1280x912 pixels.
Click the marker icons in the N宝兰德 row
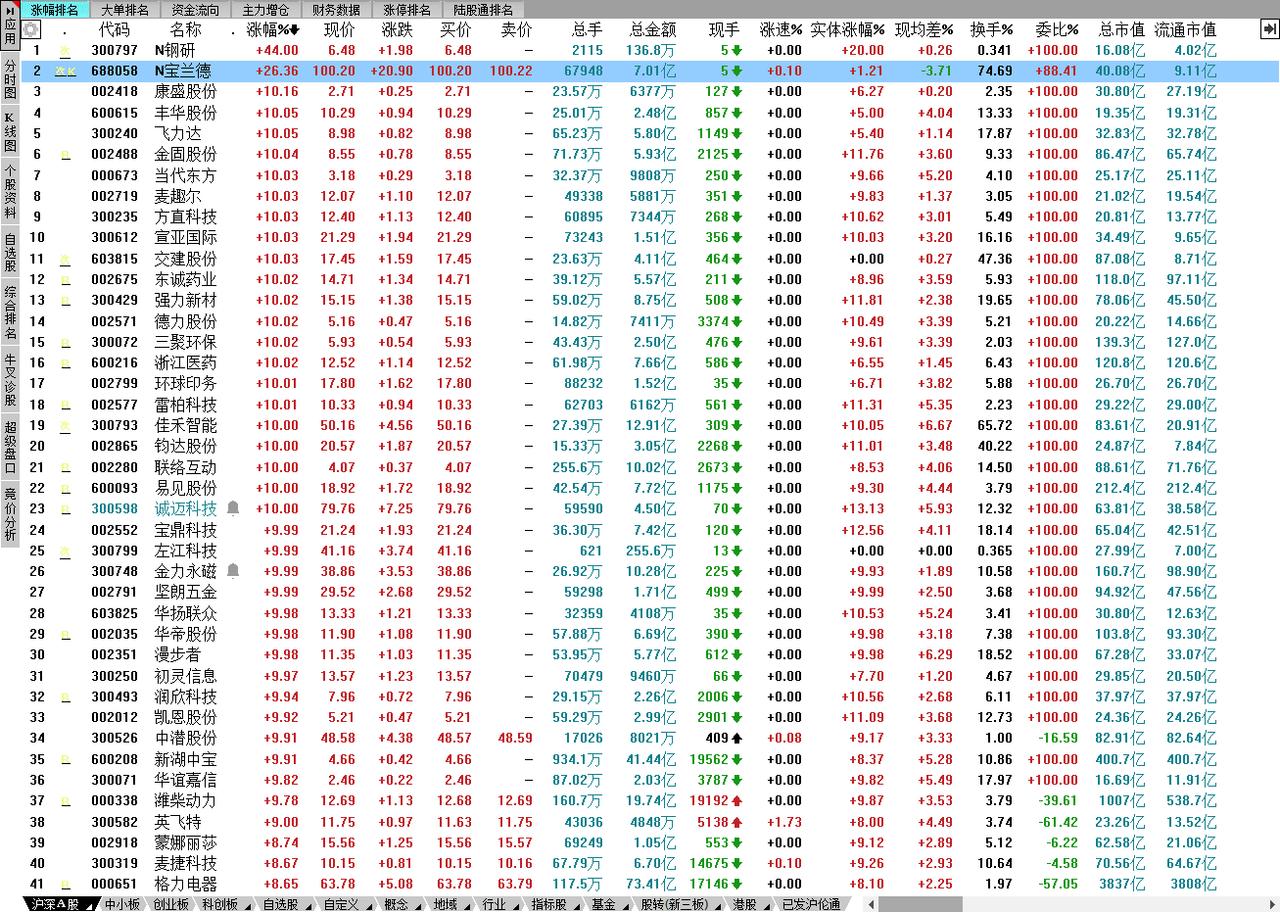(65, 71)
